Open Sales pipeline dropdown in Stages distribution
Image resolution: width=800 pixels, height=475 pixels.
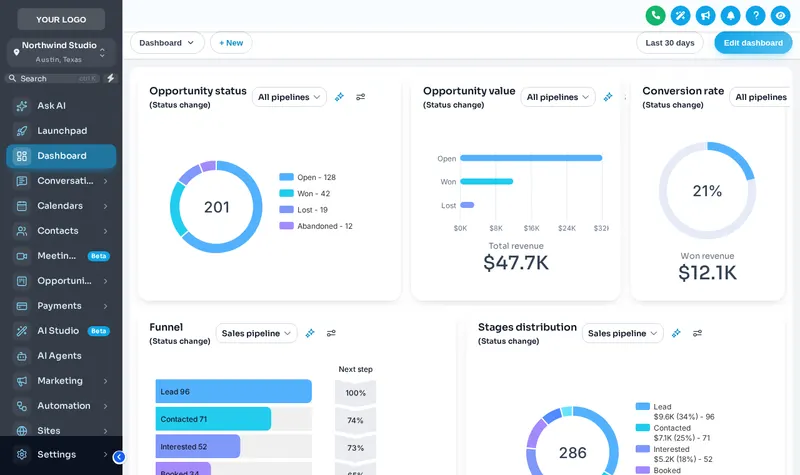tap(622, 333)
